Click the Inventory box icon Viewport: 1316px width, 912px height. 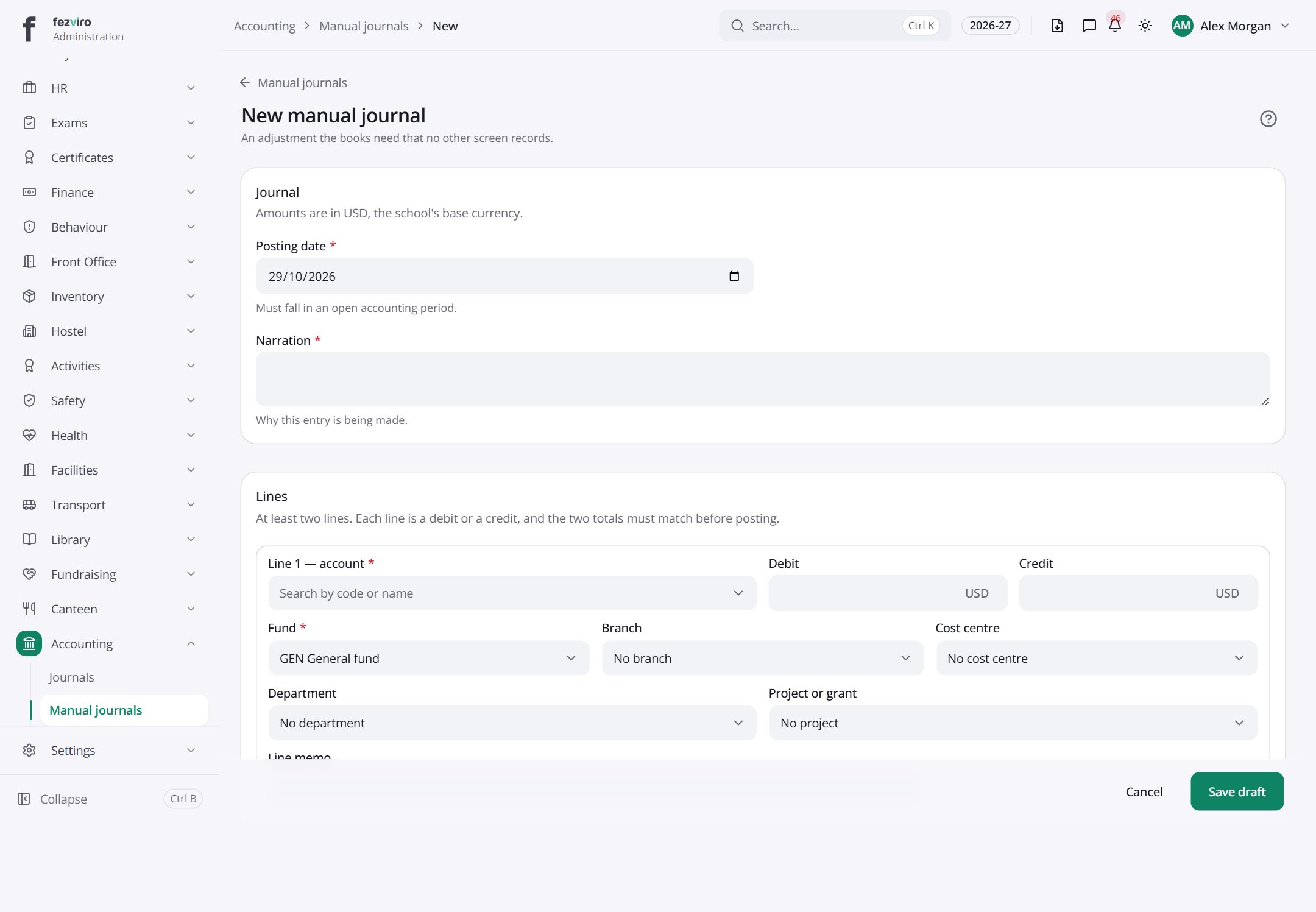tap(29, 296)
